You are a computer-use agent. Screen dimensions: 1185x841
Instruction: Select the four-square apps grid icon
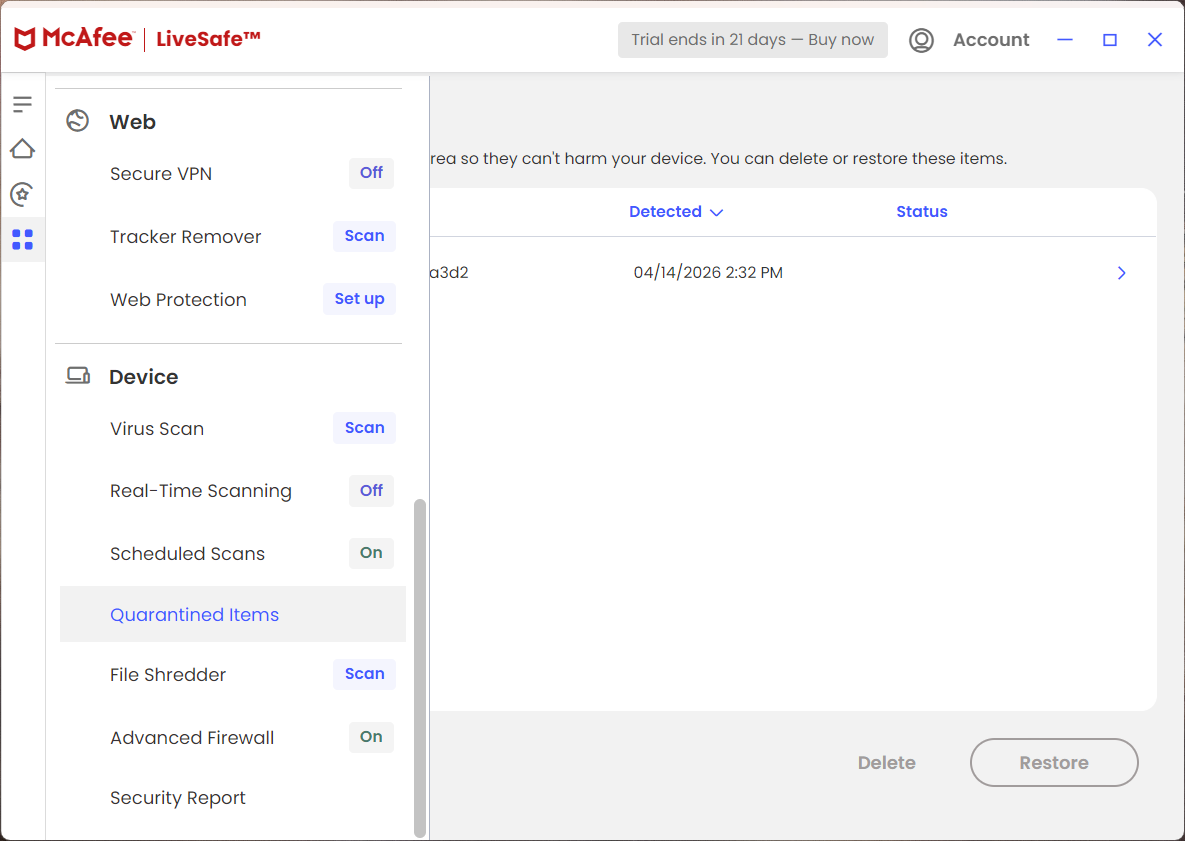[23, 240]
